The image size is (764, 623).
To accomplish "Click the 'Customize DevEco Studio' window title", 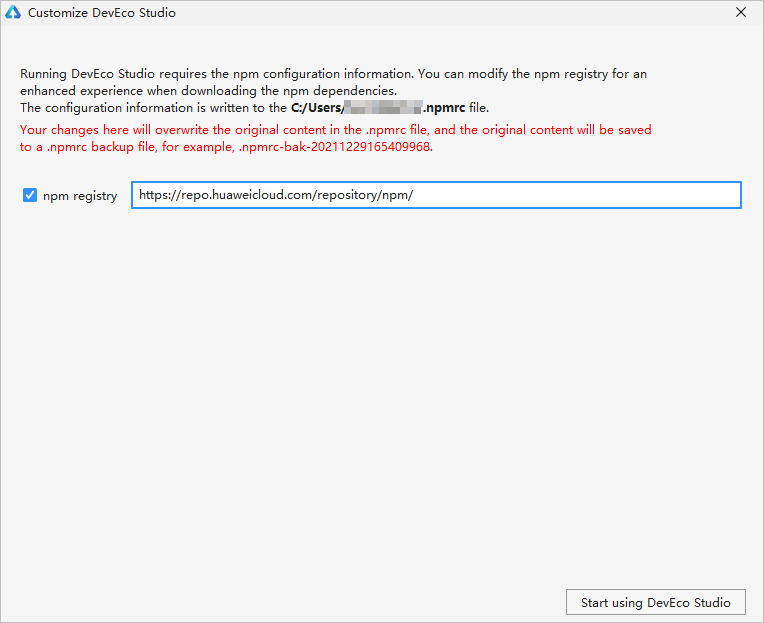I will 102,13.
